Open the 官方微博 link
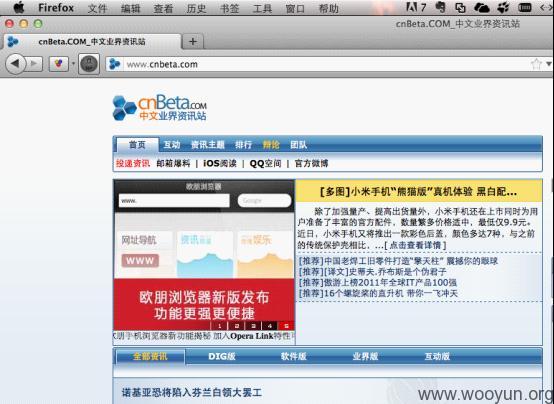The height and width of the screenshot is (404, 554). [311, 163]
